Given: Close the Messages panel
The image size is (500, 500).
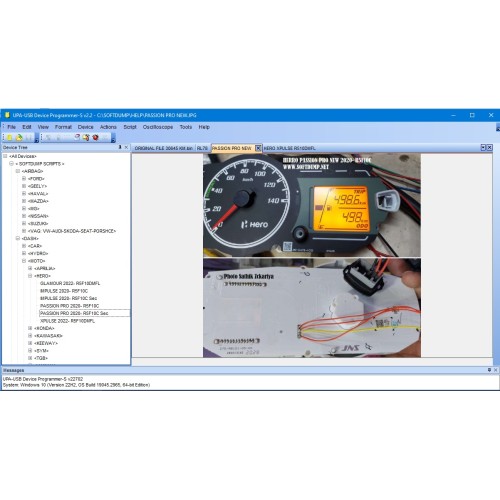Looking at the screenshot, I should click(495, 370).
